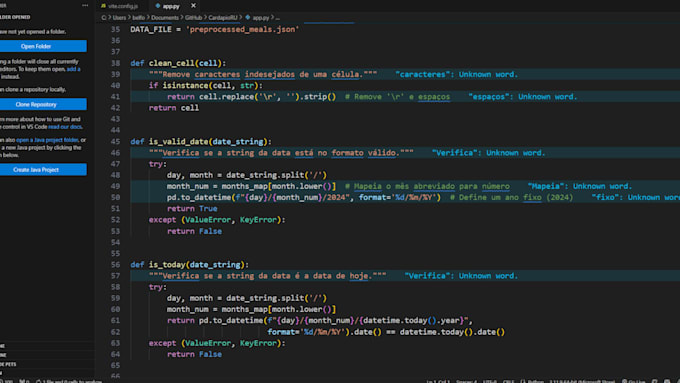Follow the 'add a' folder link

73,69
